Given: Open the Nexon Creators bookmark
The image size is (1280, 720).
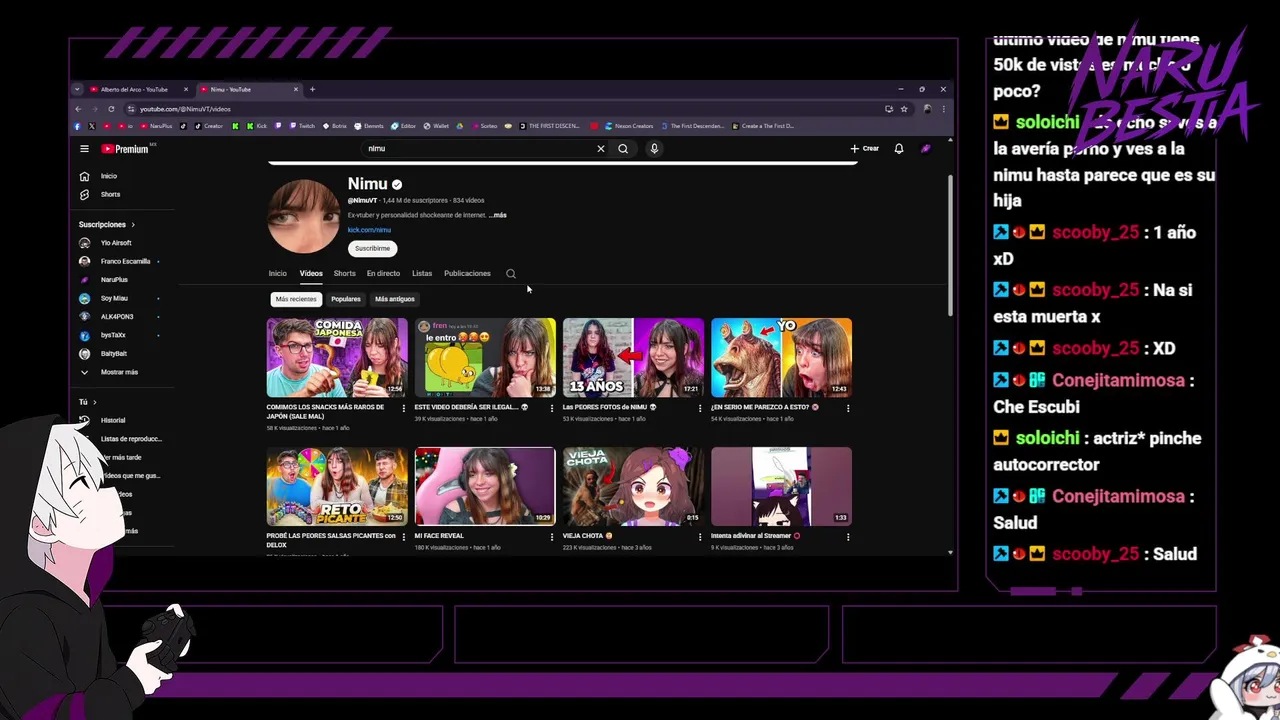Looking at the screenshot, I should (628, 126).
